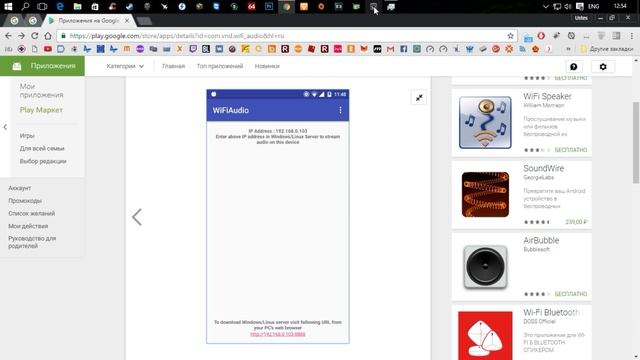Click the volume icon in system tray
Image resolution: width=640 pixels, height=360 pixels.
coord(568,7)
